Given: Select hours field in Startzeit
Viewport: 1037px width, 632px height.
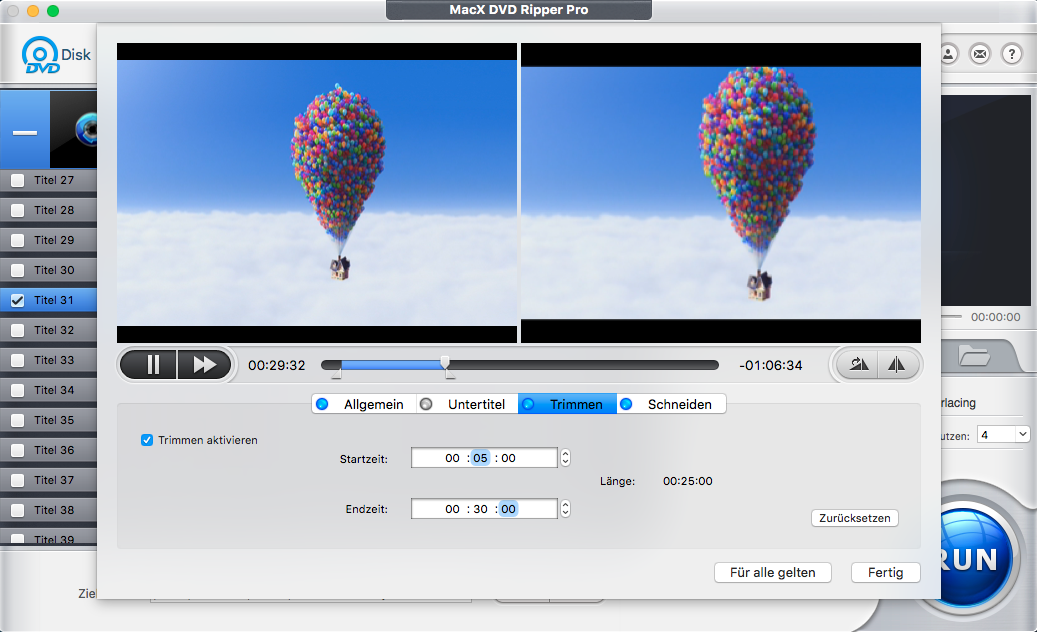Looking at the screenshot, I should click(452, 457).
